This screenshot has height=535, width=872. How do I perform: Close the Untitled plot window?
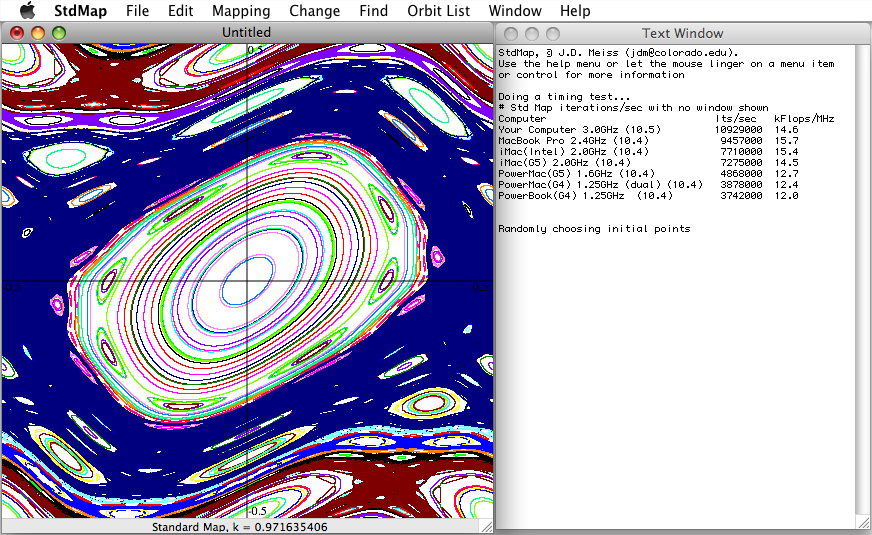pos(17,33)
